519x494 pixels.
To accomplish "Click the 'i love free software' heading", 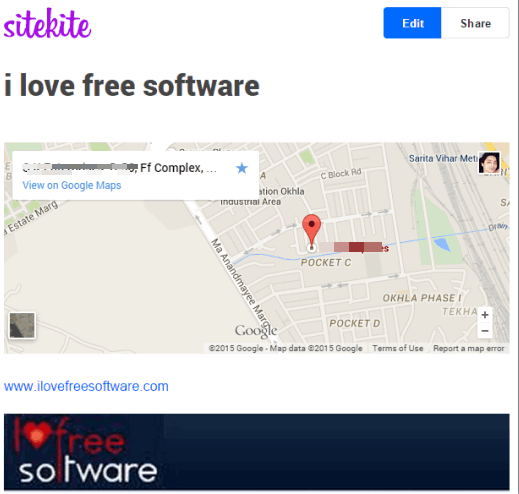I will tap(132, 86).
